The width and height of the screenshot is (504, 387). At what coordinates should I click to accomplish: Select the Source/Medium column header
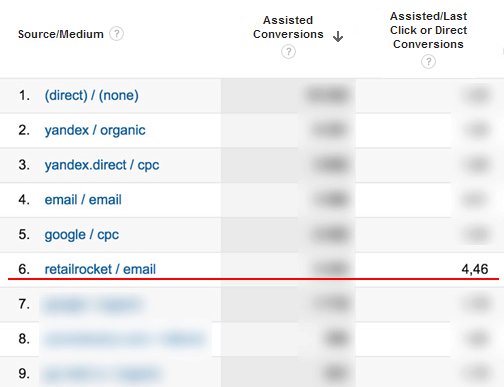[x=61, y=34]
